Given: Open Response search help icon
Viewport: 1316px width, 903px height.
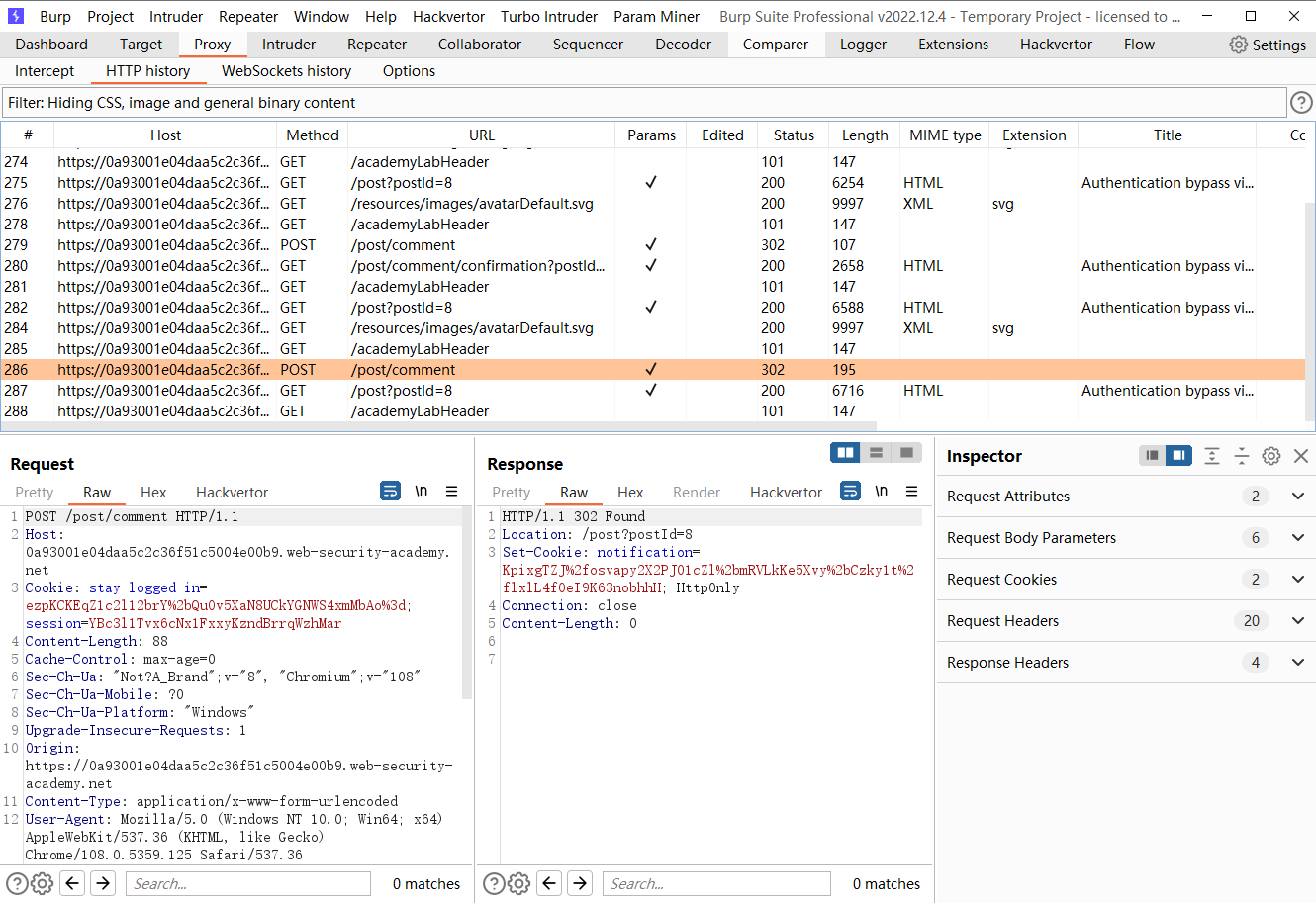Looking at the screenshot, I should tap(494, 883).
